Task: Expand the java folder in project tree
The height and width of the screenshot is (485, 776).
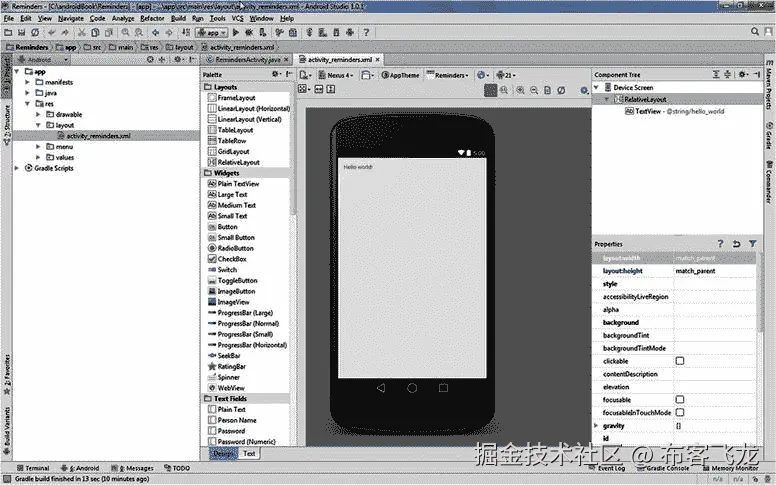Action: (x=28, y=93)
